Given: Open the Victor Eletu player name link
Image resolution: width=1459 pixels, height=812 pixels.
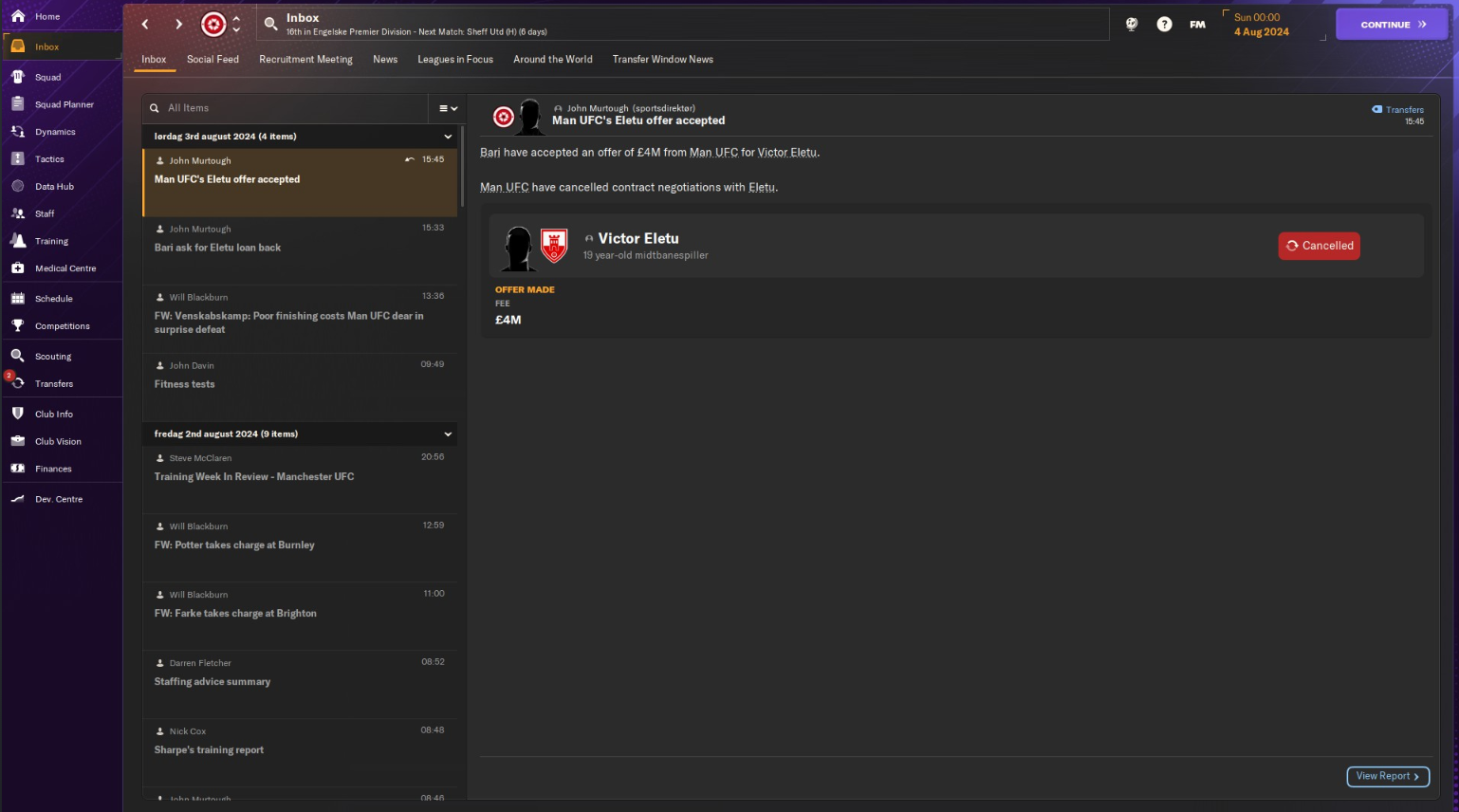Looking at the screenshot, I should pos(638,238).
